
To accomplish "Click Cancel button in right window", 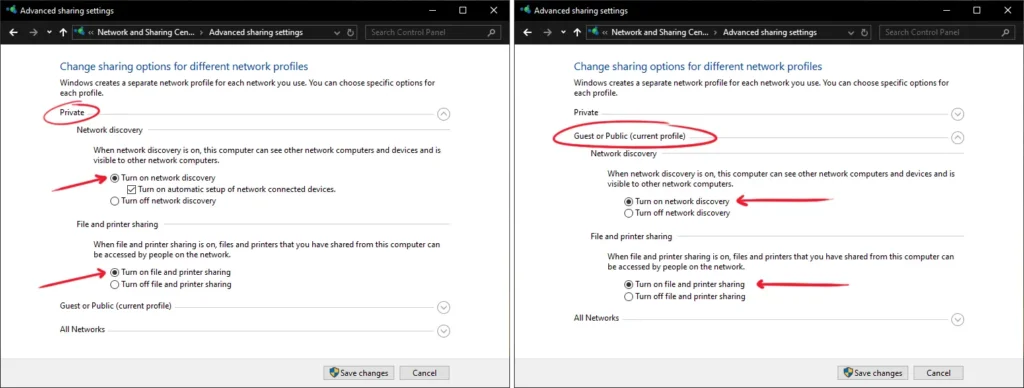I will [x=938, y=373].
